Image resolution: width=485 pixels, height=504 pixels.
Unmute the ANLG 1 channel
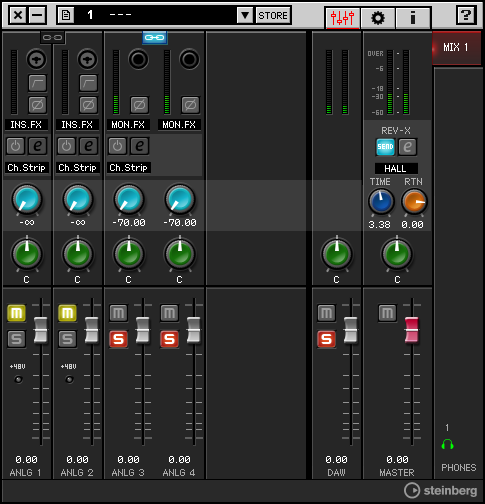coord(16,313)
